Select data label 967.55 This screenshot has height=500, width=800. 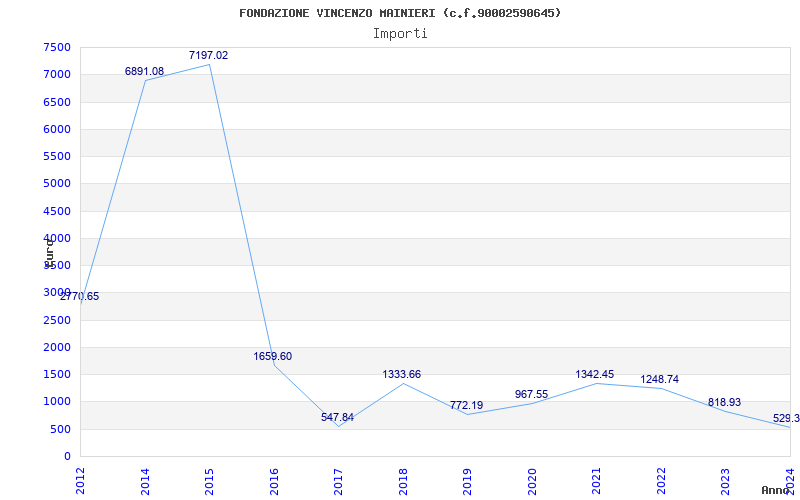pyautogui.click(x=531, y=394)
